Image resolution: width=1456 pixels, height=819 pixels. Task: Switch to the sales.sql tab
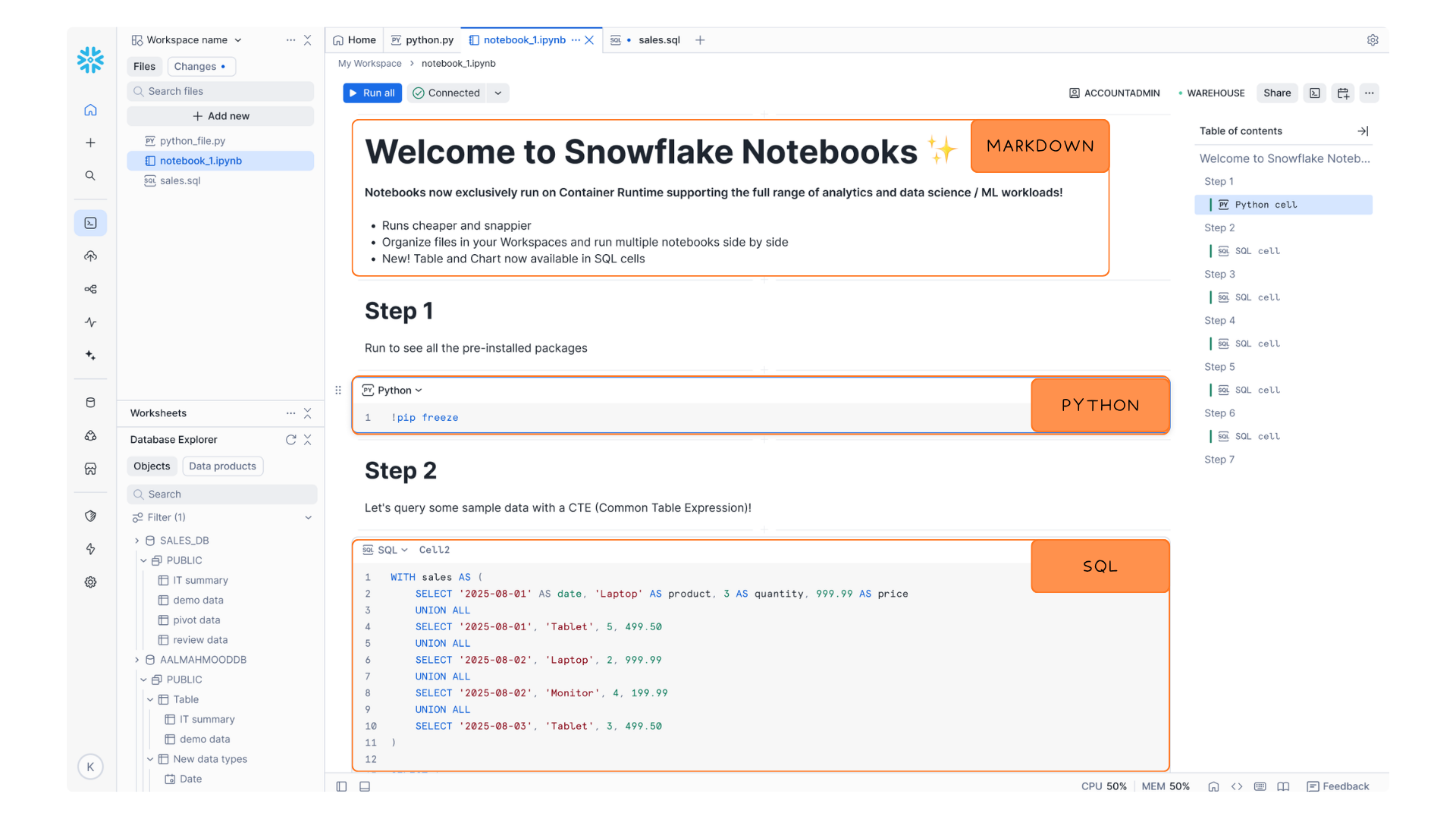645,40
